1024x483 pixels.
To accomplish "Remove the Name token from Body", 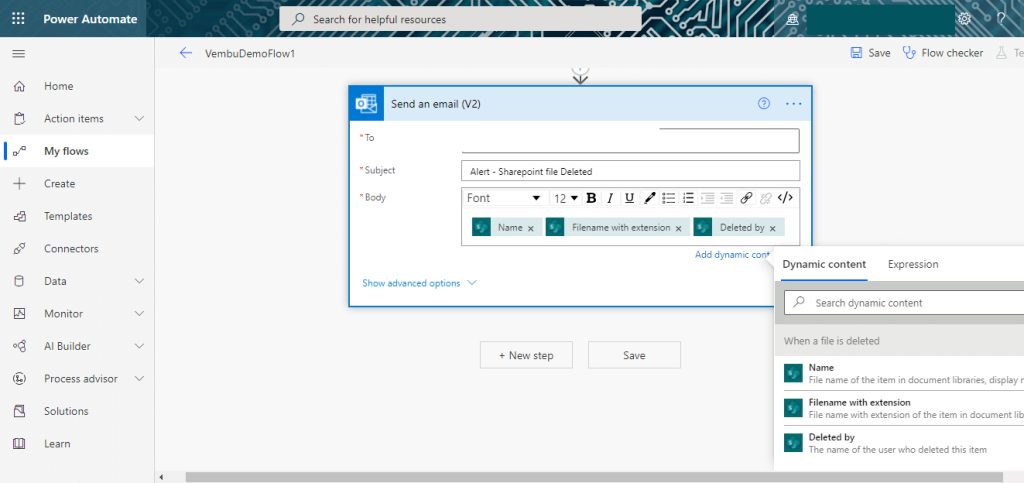I will [x=531, y=228].
